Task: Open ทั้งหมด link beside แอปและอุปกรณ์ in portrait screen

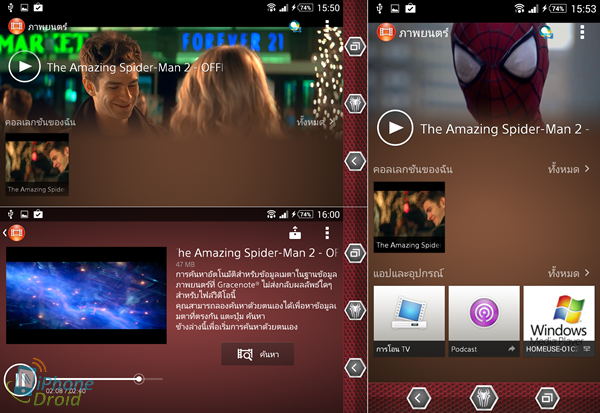Action: 569,273
